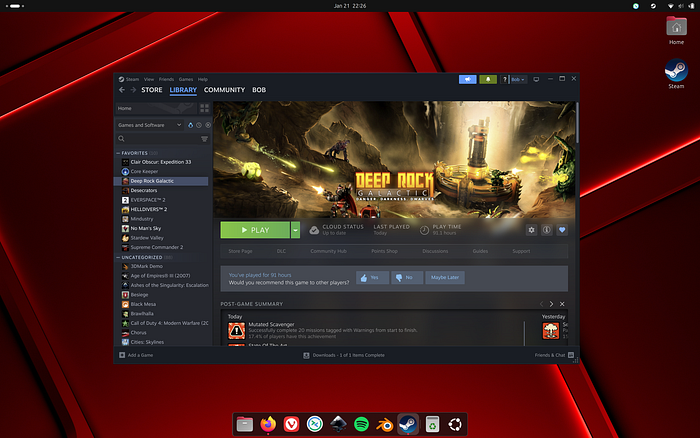The width and height of the screenshot is (700, 438).
Task: Show game info with the info icon
Action: coord(546,230)
